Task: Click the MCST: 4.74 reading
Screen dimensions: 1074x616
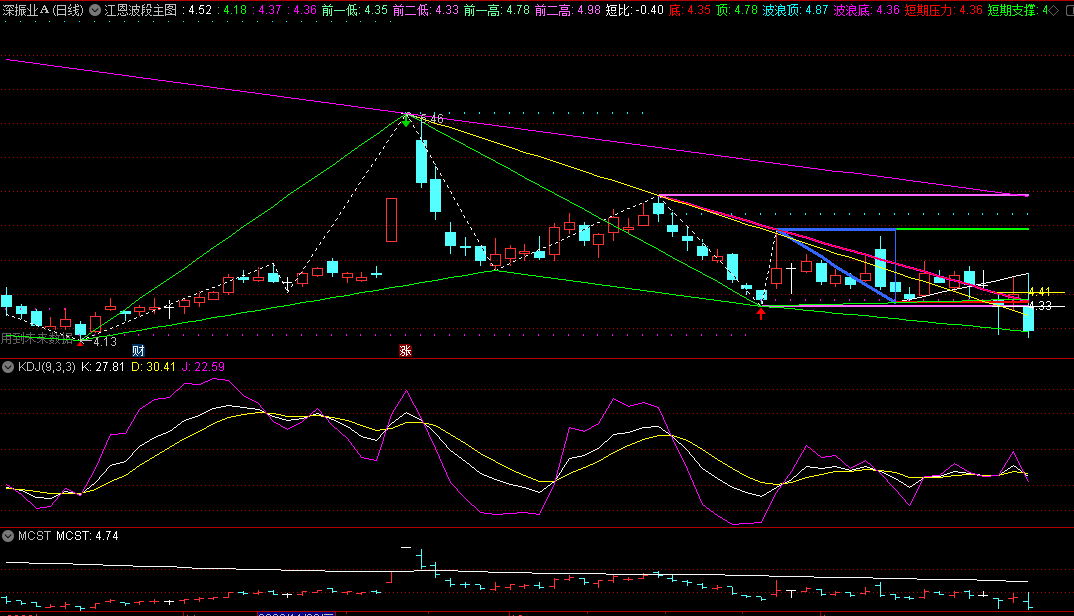Action: (87, 536)
